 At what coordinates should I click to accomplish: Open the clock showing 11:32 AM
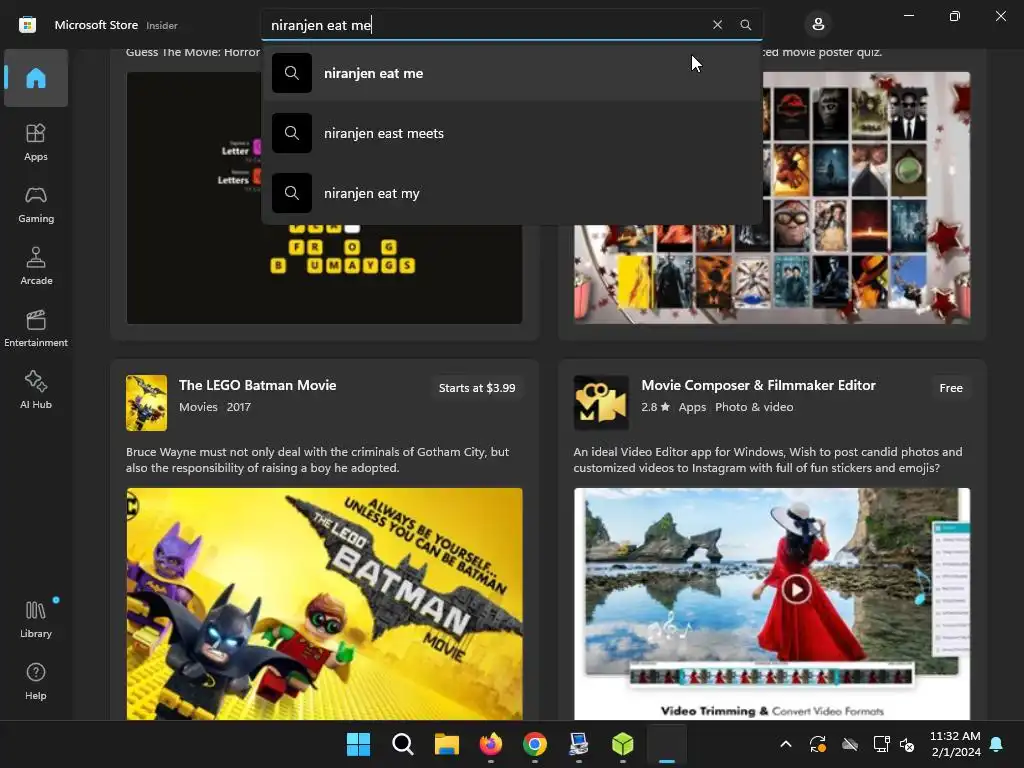tap(955, 744)
